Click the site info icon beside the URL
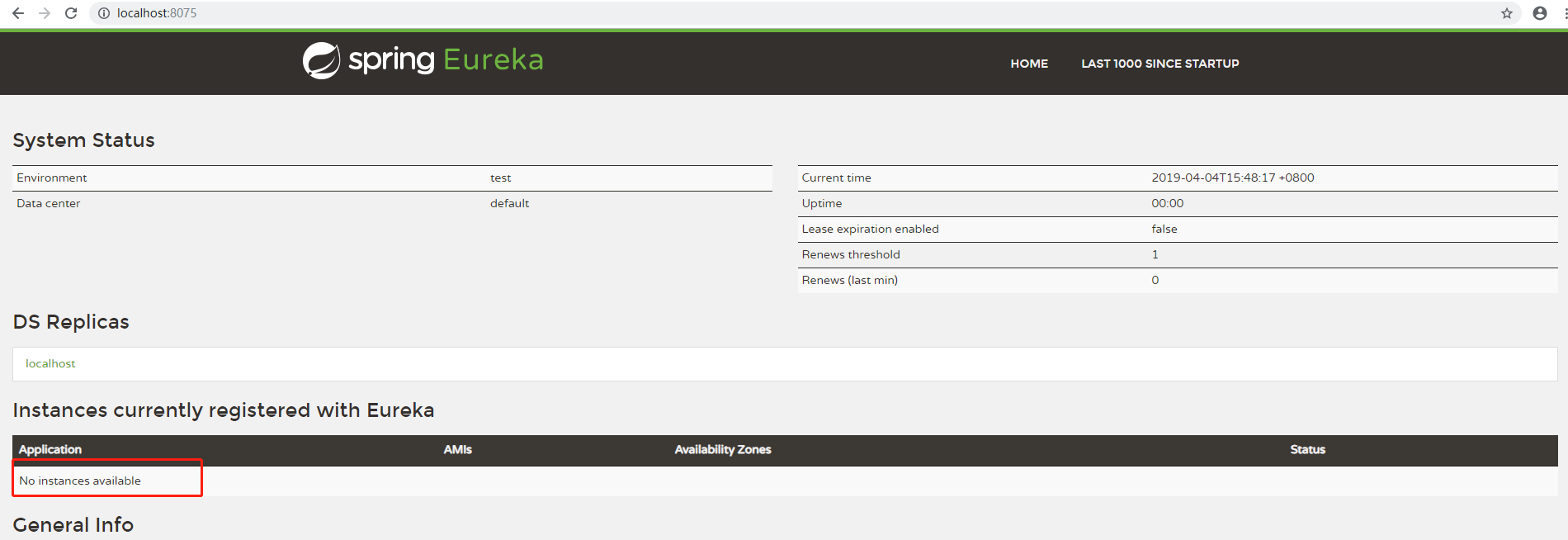 (104, 13)
